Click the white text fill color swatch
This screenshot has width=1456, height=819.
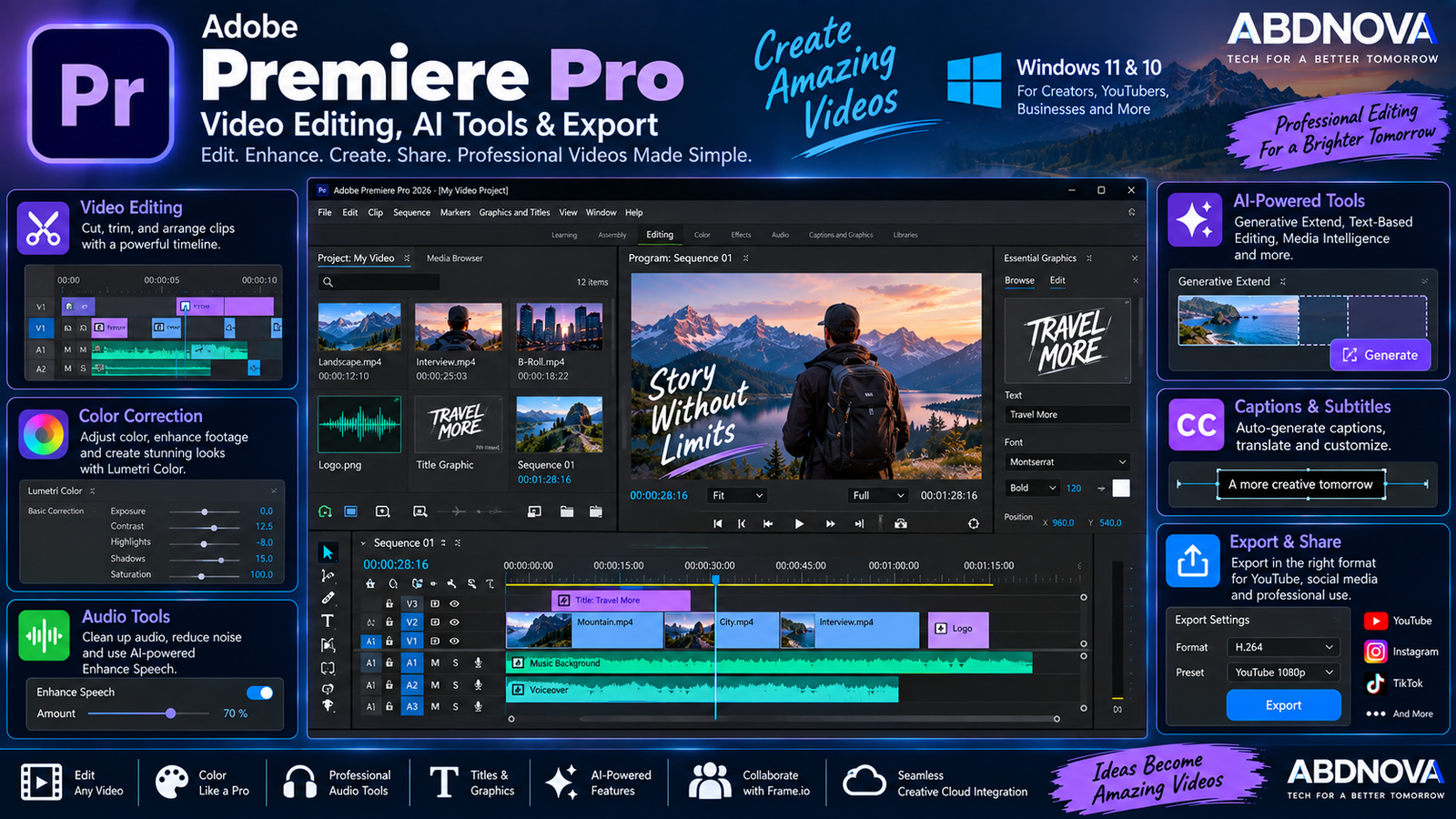pos(1121,488)
